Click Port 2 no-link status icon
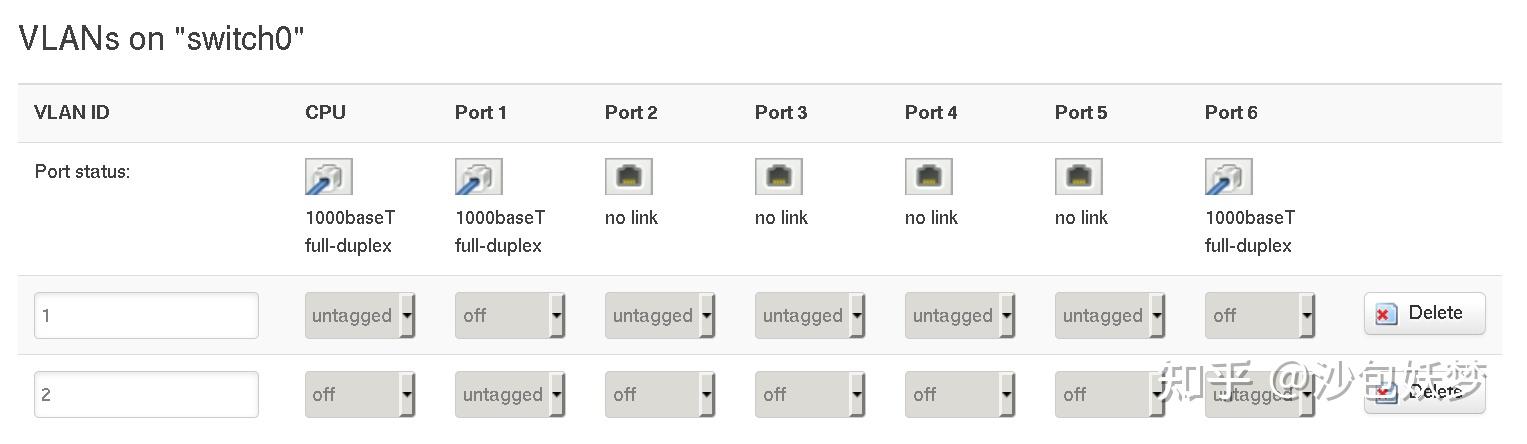Image resolution: width=1527 pixels, height=444 pixels. pyautogui.click(x=628, y=177)
